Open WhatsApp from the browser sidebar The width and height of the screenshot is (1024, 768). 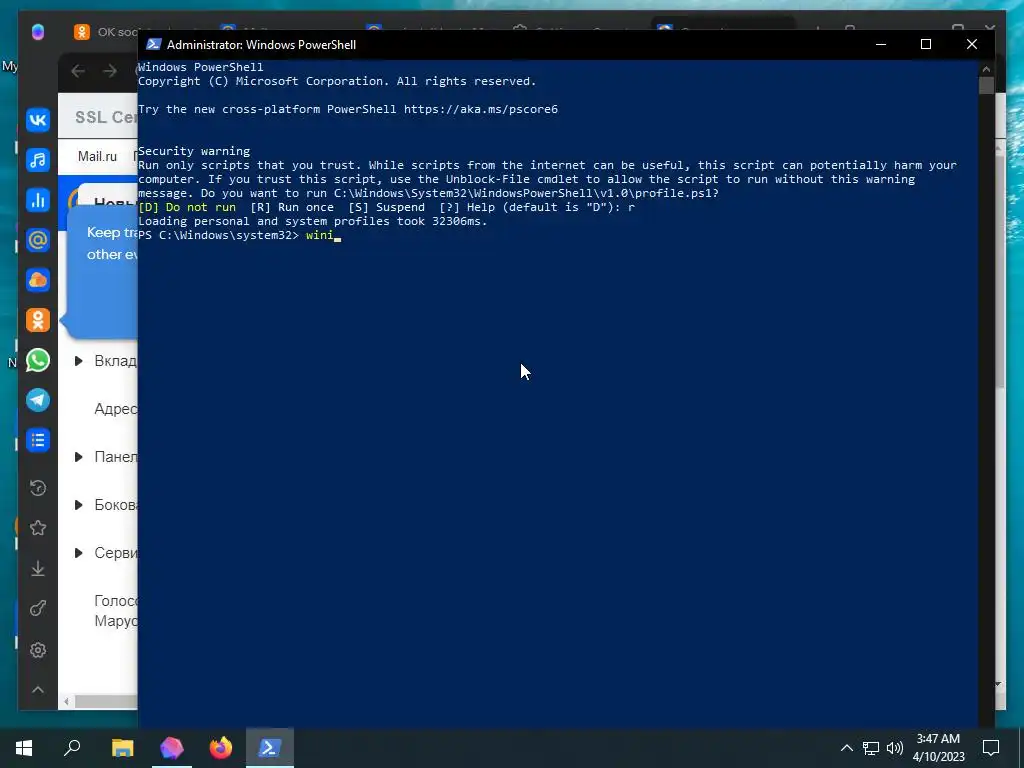tap(38, 360)
